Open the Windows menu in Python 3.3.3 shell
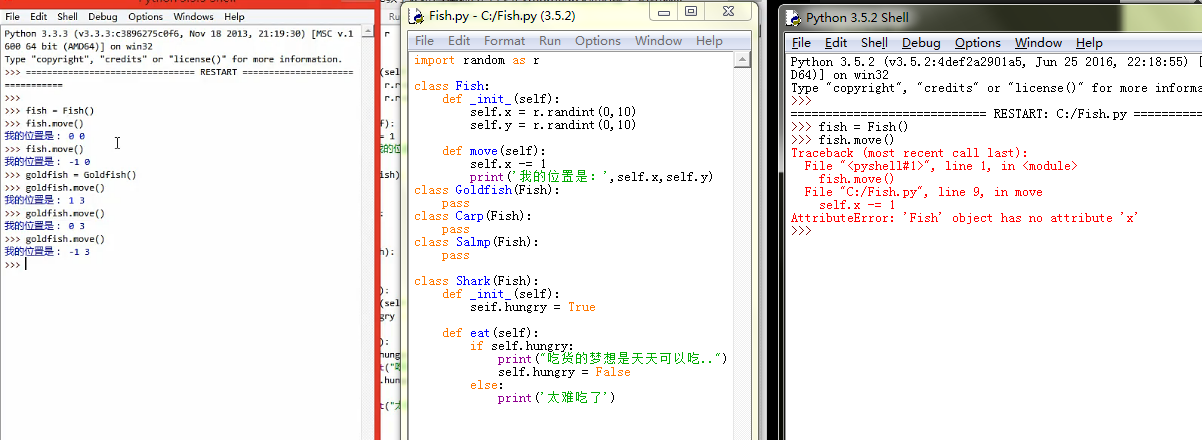 tap(192, 17)
